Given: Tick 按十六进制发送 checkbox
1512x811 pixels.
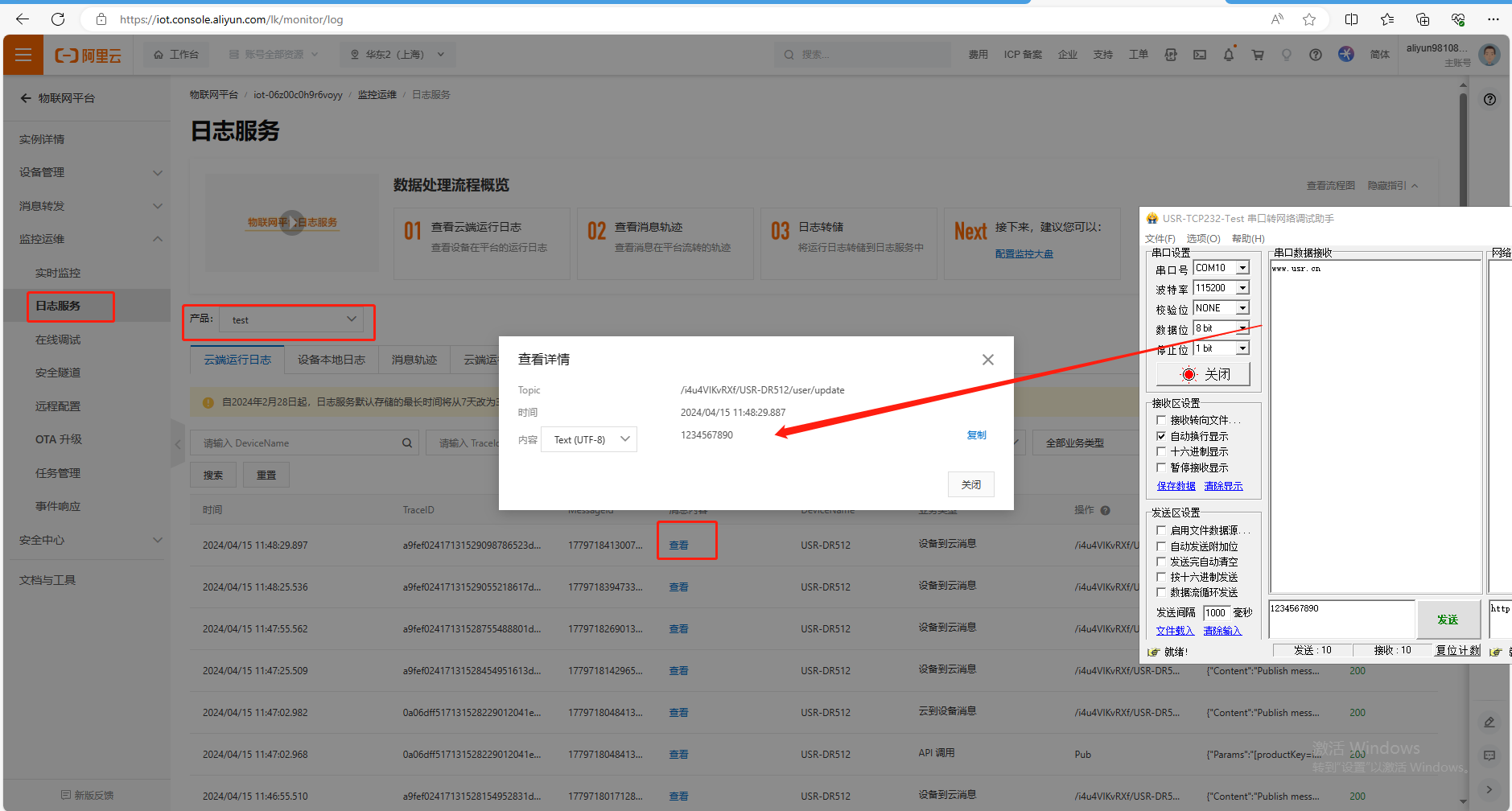Looking at the screenshot, I should click(1161, 577).
